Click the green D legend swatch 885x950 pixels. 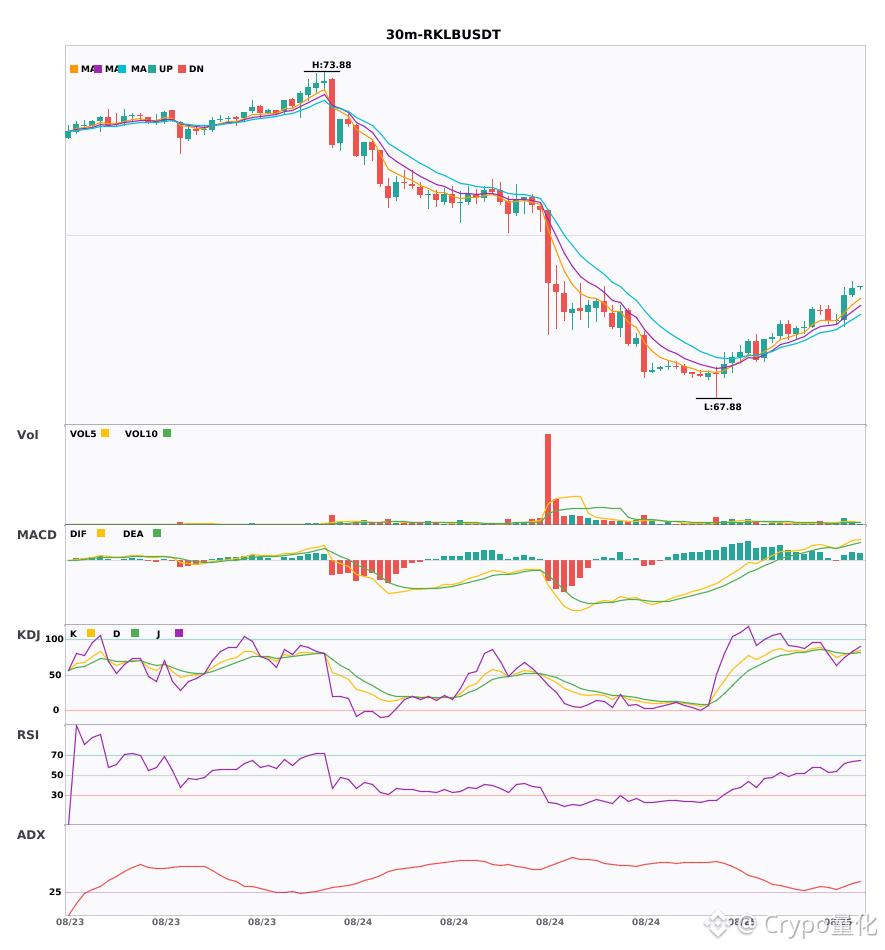(x=135, y=633)
